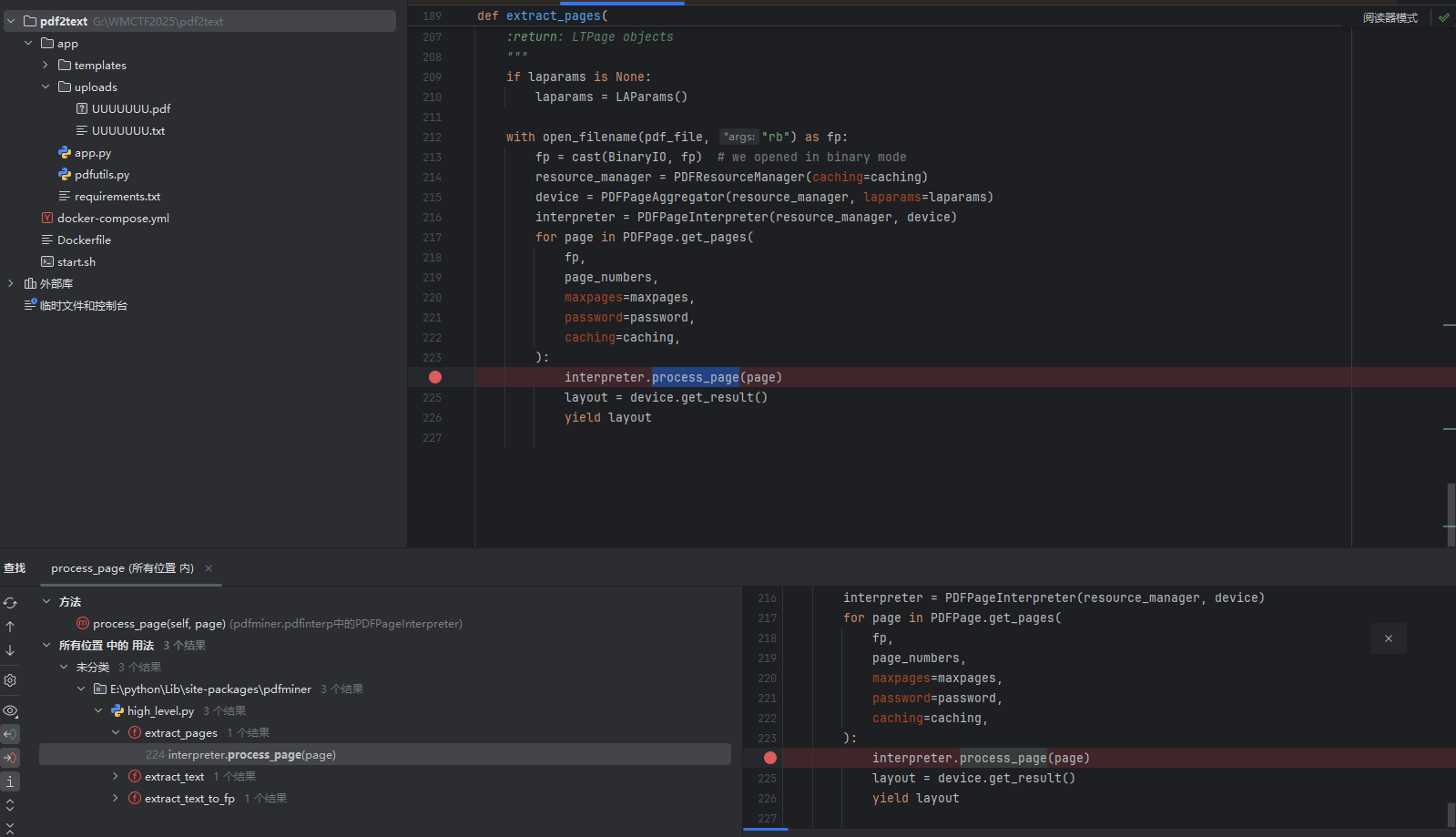1456x837 pixels.
Task: Toggle breakpoint on process_page line in editor
Action: coord(435,377)
